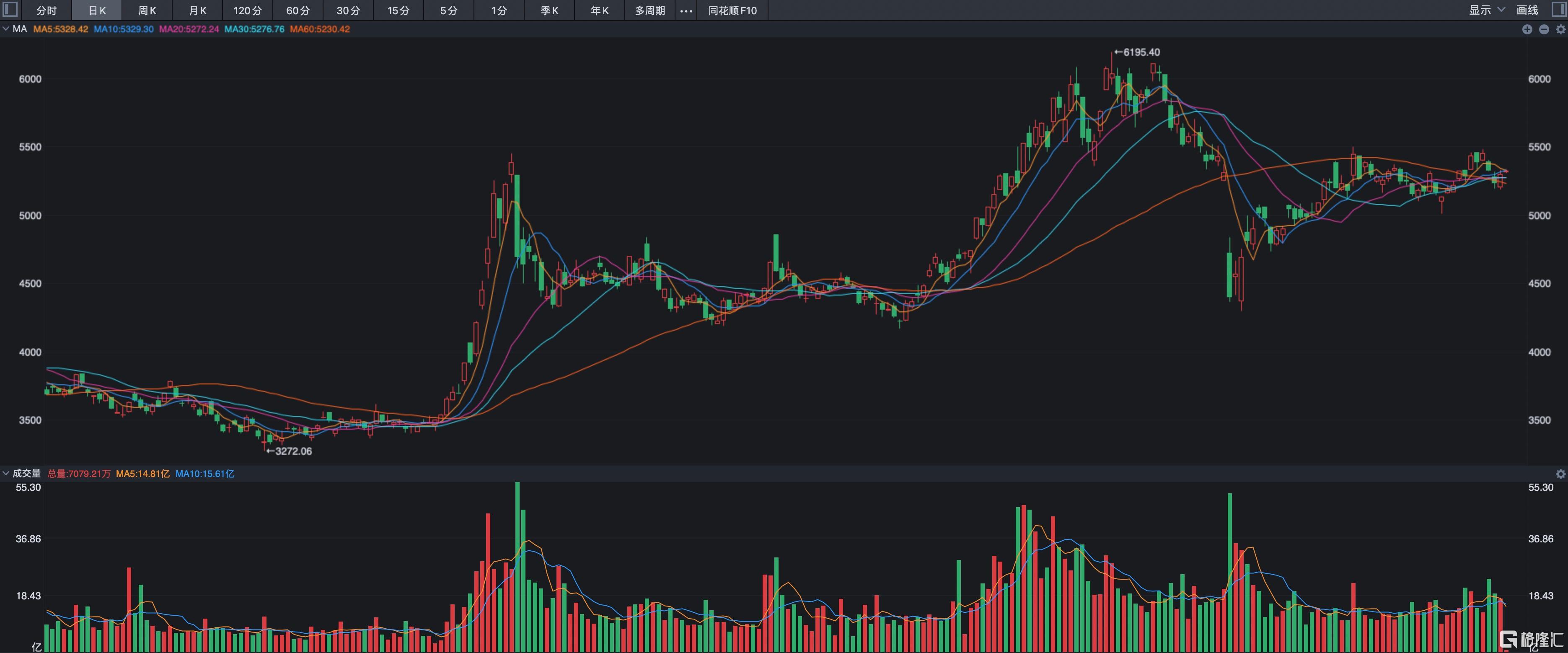Click the 成交量 indicator label
Viewport: 1568px width, 653px height.
coord(26,473)
